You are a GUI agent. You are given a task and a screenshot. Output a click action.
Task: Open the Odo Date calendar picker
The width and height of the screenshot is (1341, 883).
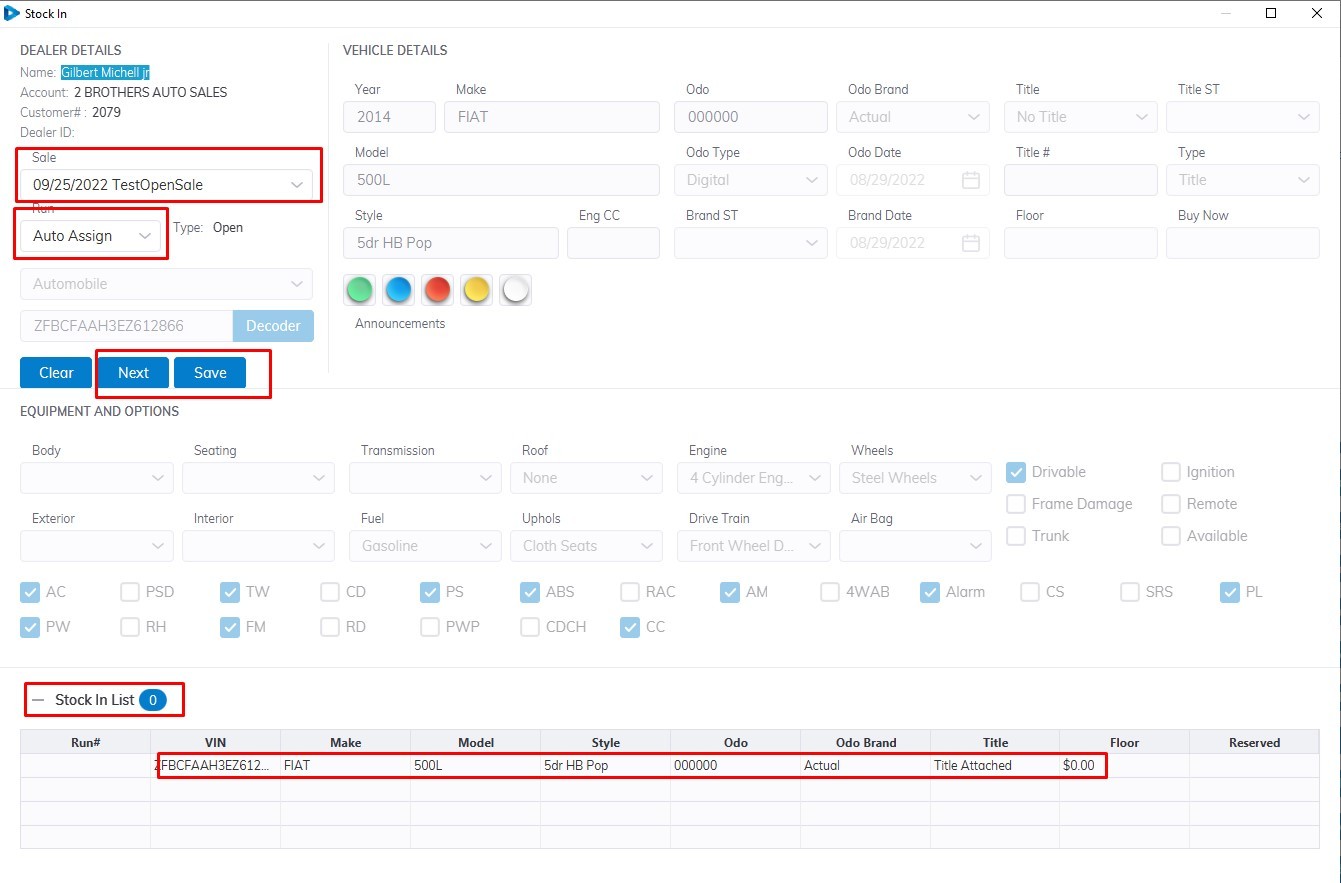970,180
